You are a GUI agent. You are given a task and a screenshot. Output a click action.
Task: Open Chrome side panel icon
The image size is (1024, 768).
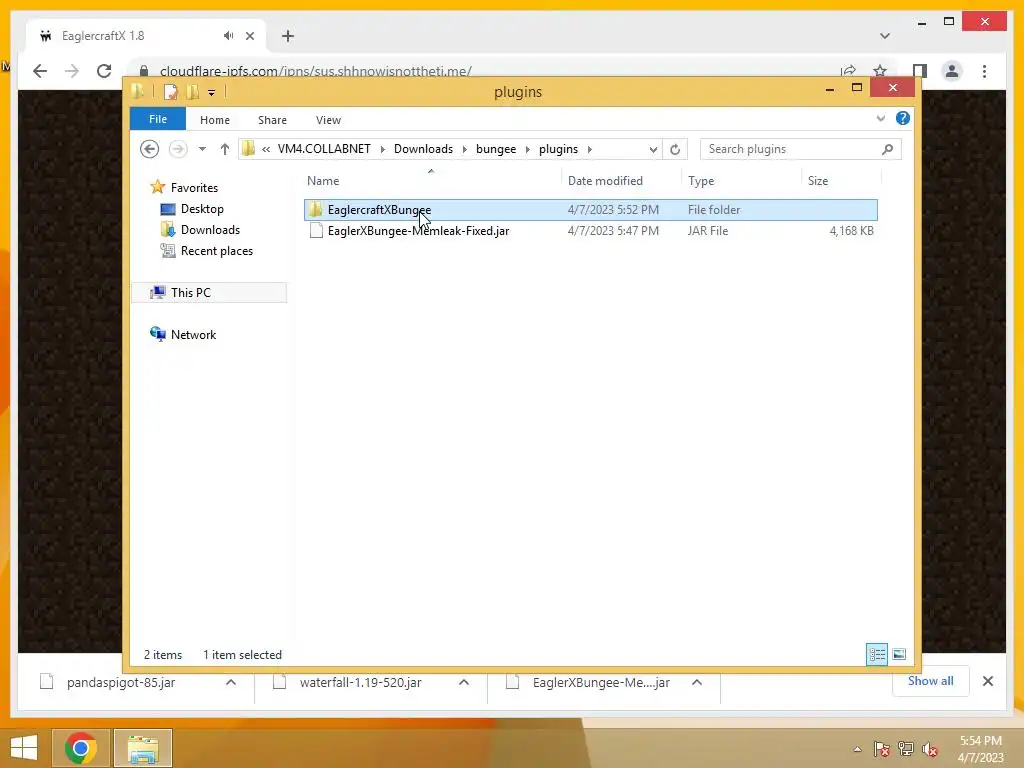click(x=920, y=71)
